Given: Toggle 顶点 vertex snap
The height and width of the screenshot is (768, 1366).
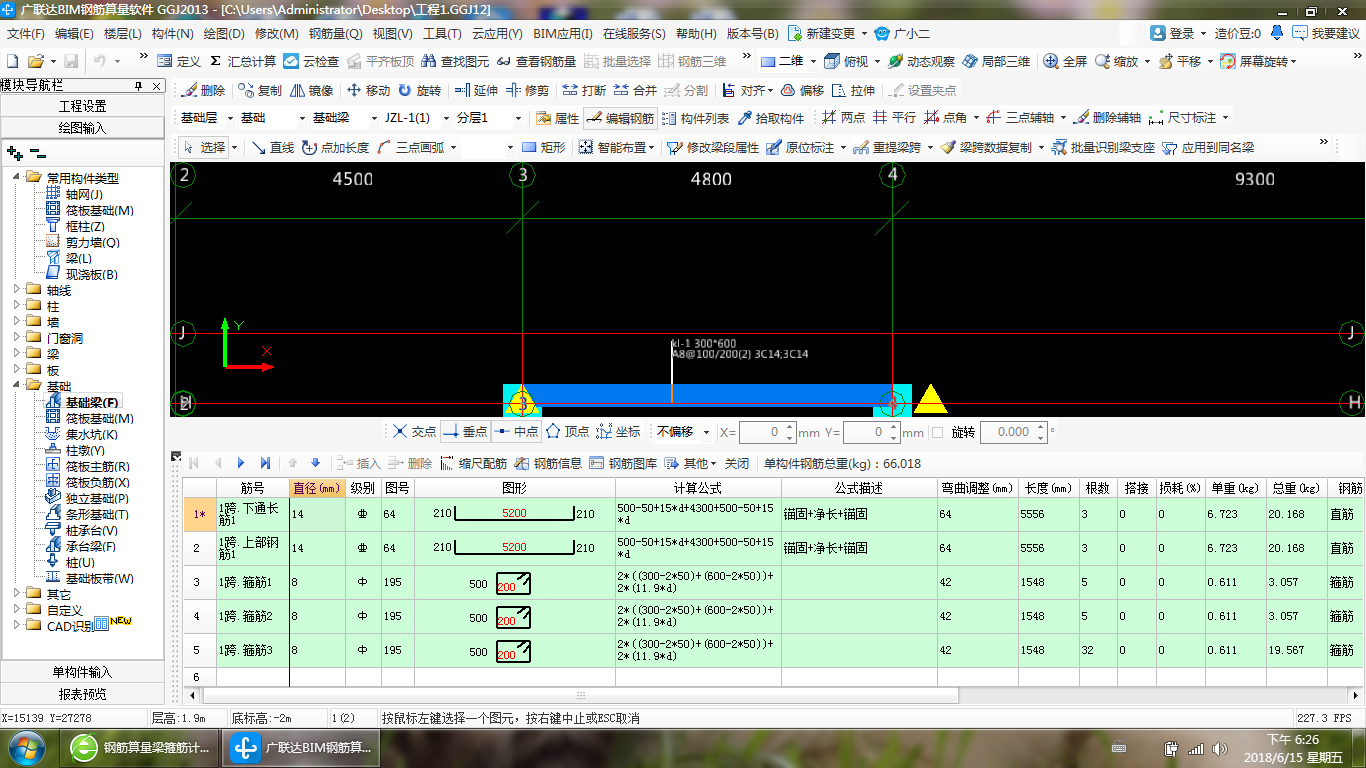Looking at the screenshot, I should tap(567, 432).
